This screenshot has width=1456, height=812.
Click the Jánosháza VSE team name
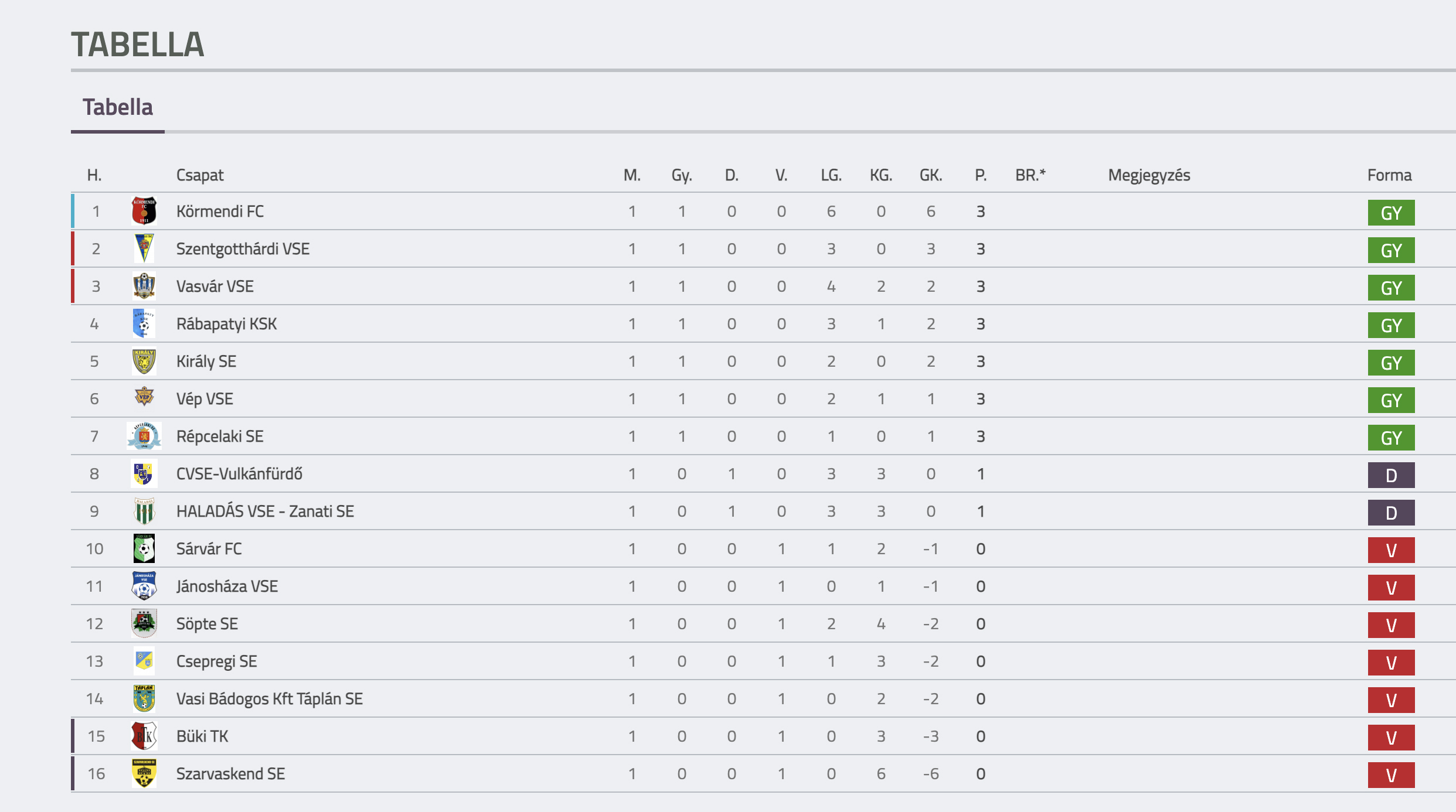coord(227,586)
